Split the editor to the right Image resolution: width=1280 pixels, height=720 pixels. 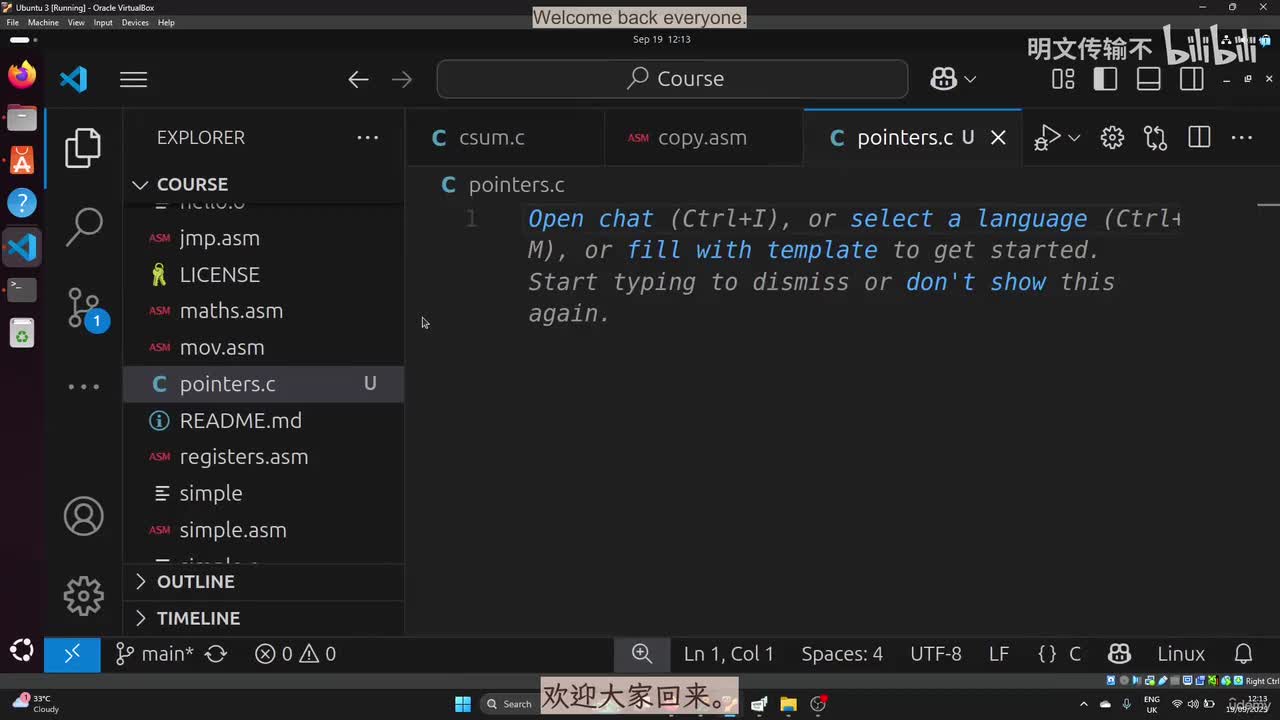pyautogui.click(x=1199, y=138)
